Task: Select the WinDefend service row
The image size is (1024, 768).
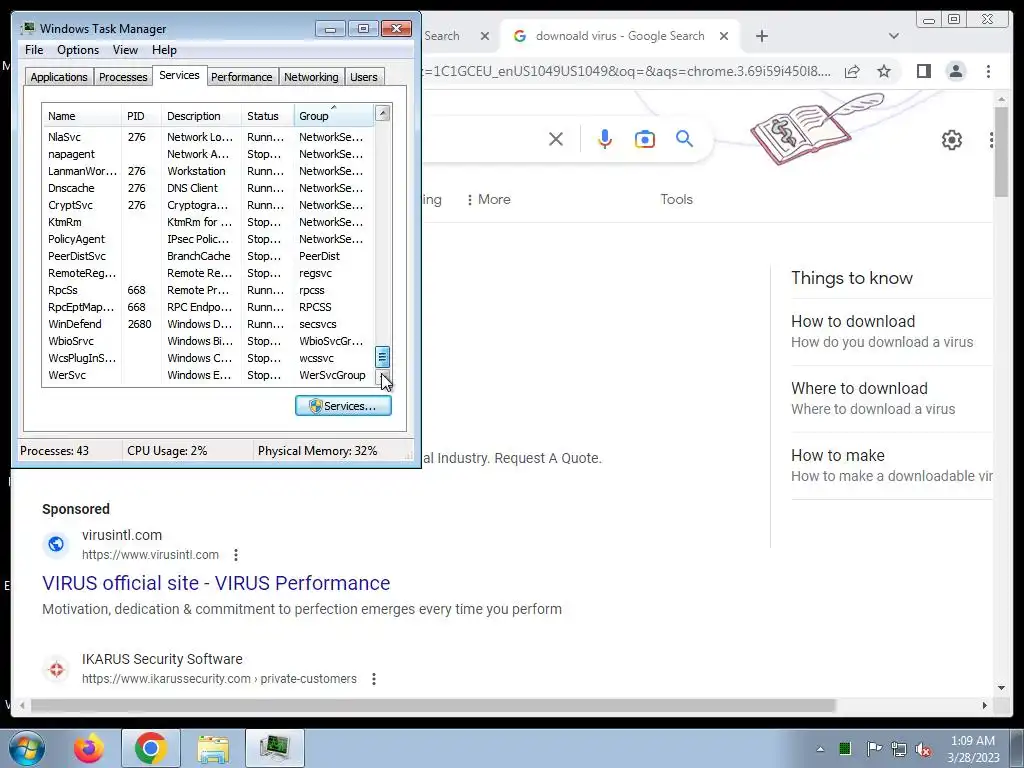Action: click(x=208, y=324)
